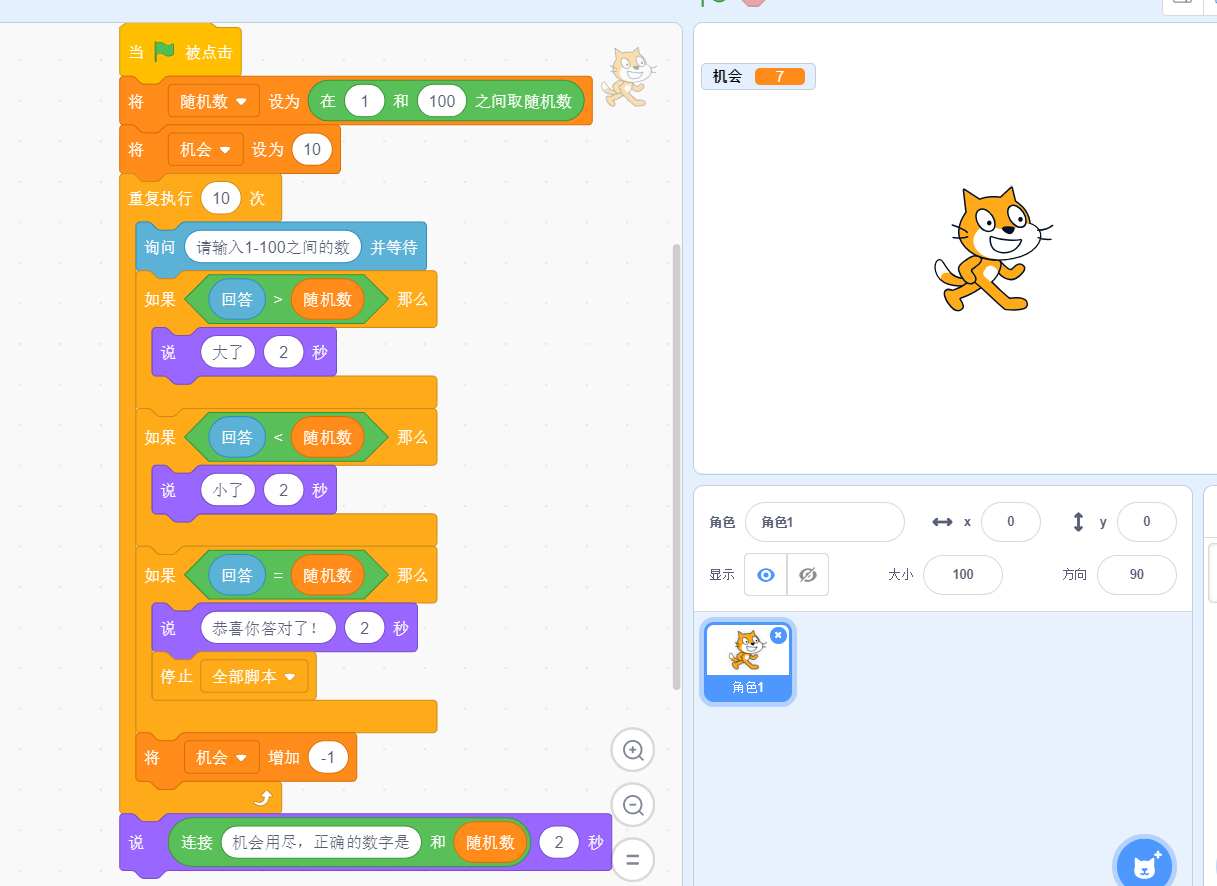Click the 回答 reporter in greater-than condition
Image resolution: width=1217 pixels, height=886 pixels.
point(237,299)
